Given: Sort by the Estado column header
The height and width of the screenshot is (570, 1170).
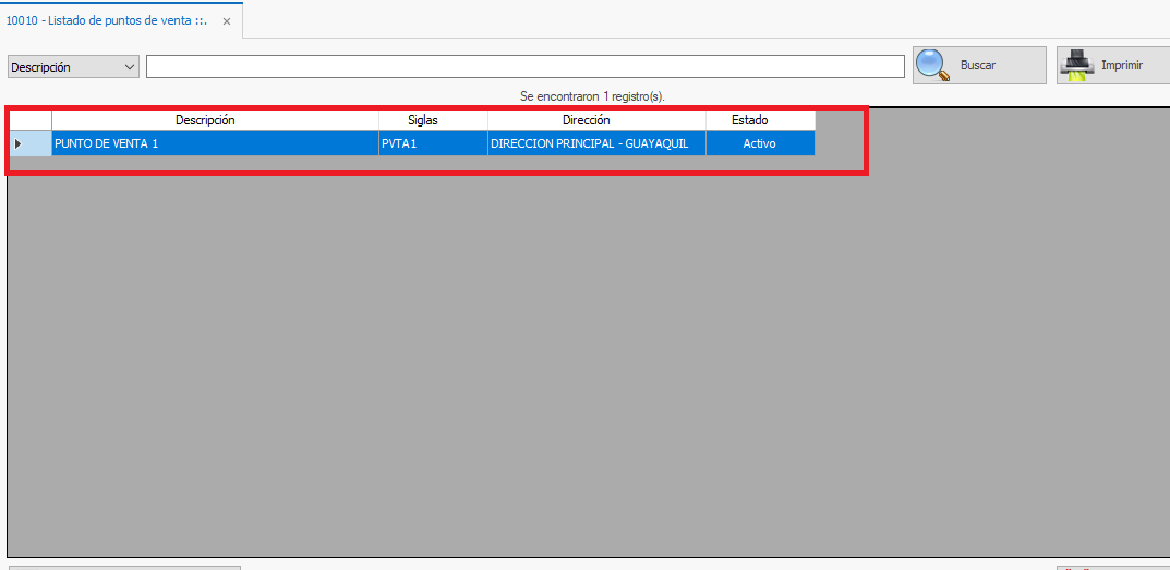Looking at the screenshot, I should click(750, 120).
